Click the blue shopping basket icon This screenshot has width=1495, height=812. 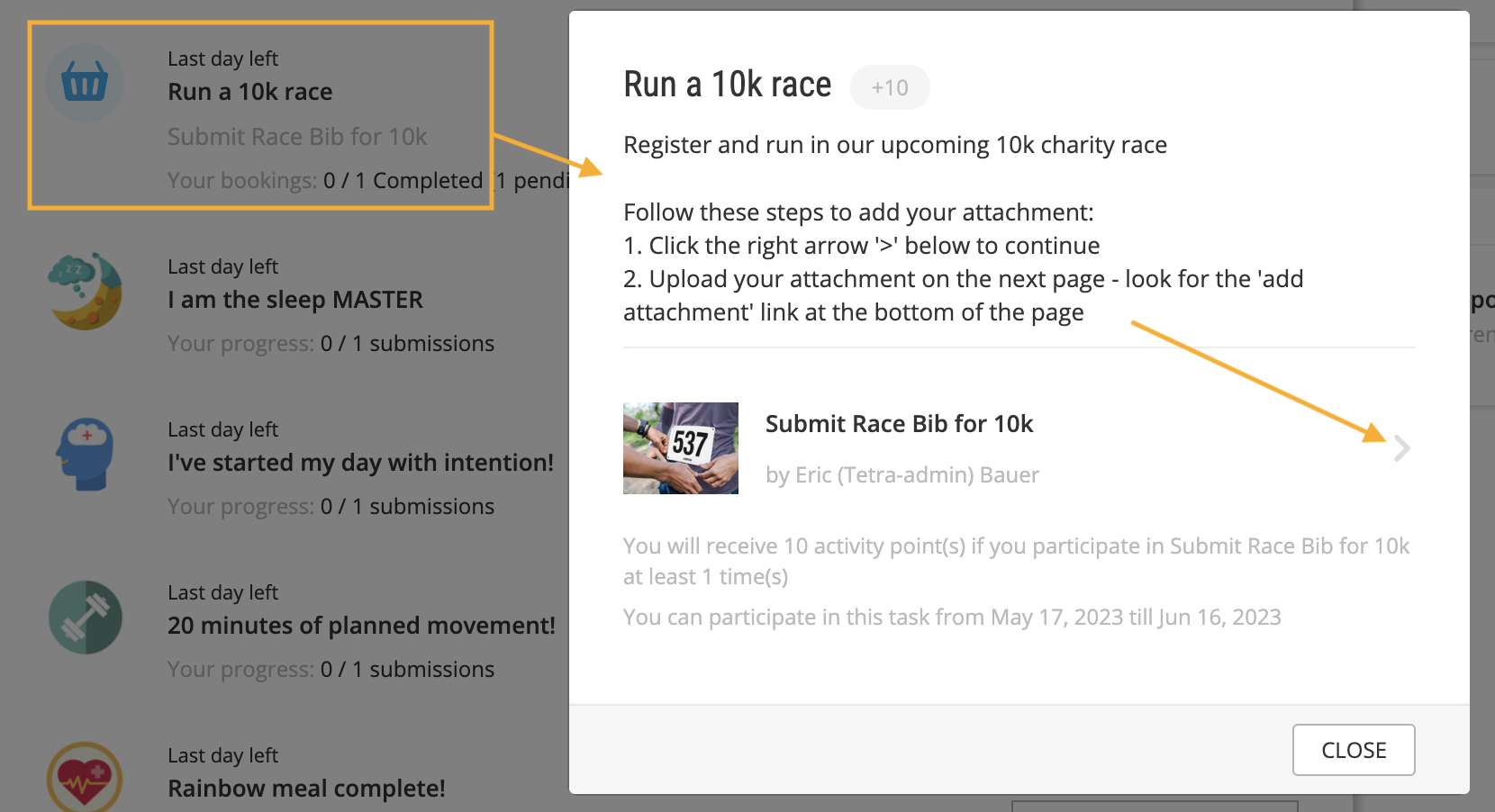(85, 84)
